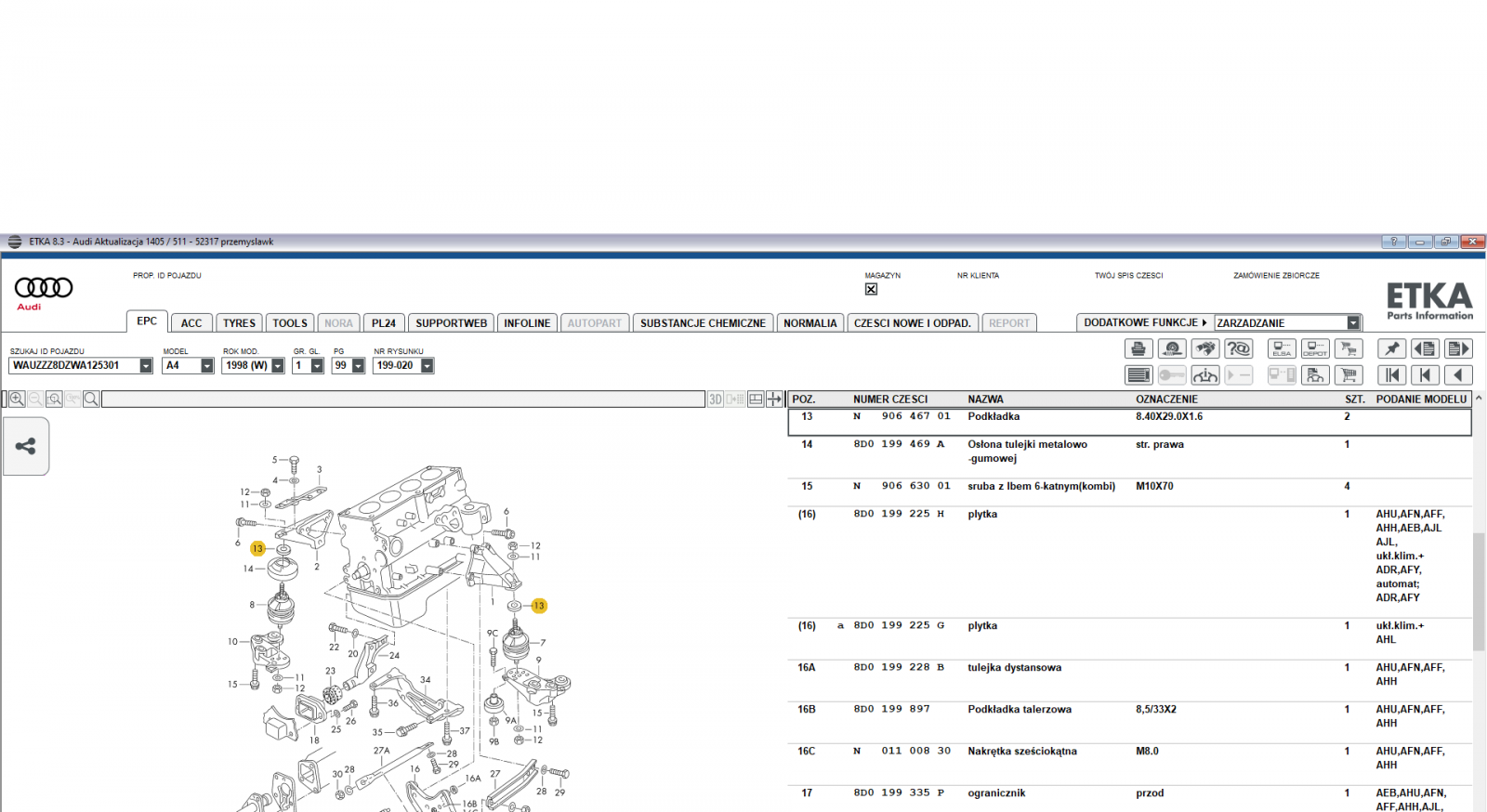Screen dimensions: 1487x812
Task: Click the bar with left arrow icon
Action: pos(1425,375)
